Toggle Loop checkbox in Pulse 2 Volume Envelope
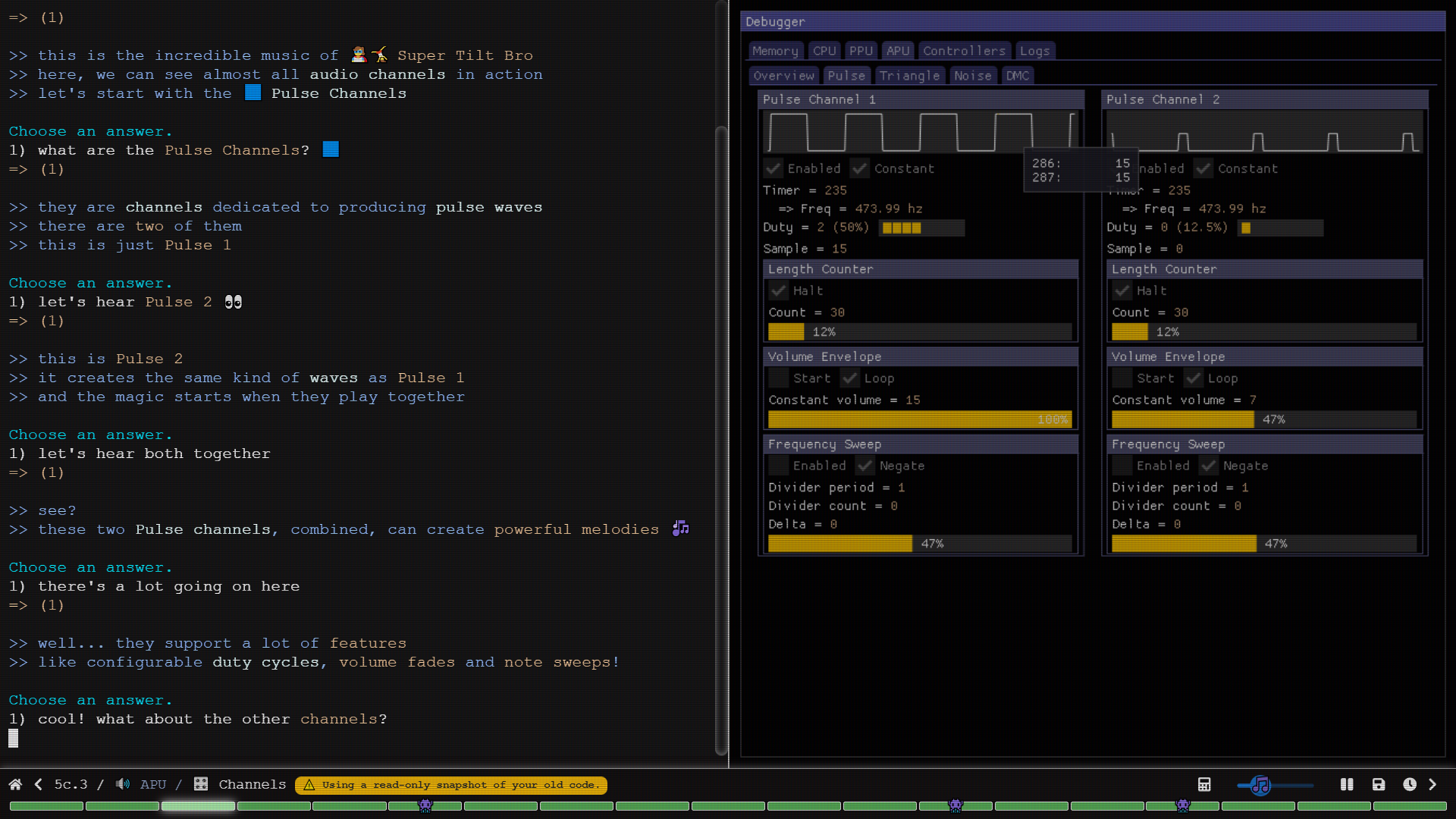This screenshot has width=1456, height=819. tap(1194, 378)
